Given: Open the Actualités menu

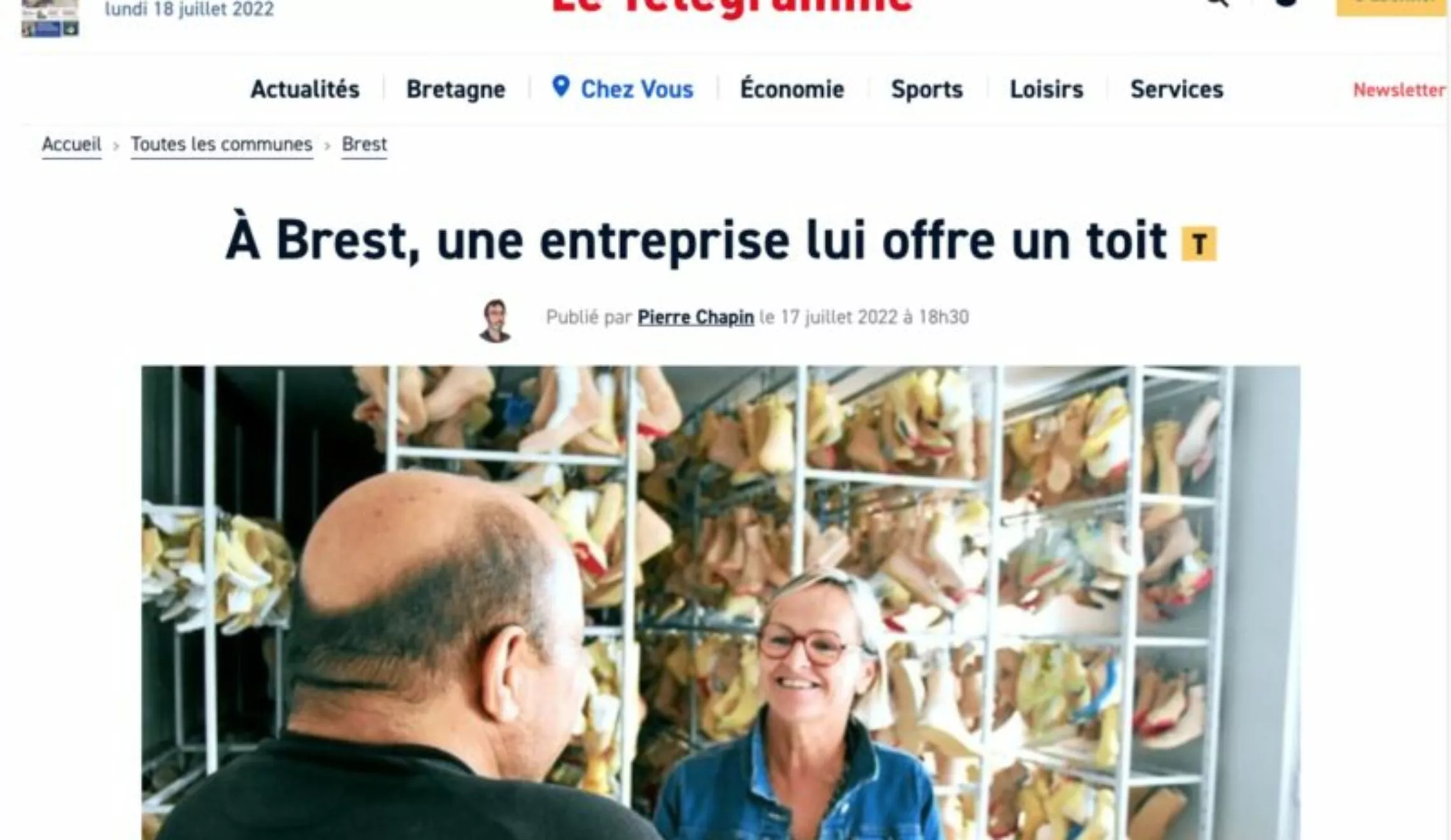Looking at the screenshot, I should coord(305,89).
